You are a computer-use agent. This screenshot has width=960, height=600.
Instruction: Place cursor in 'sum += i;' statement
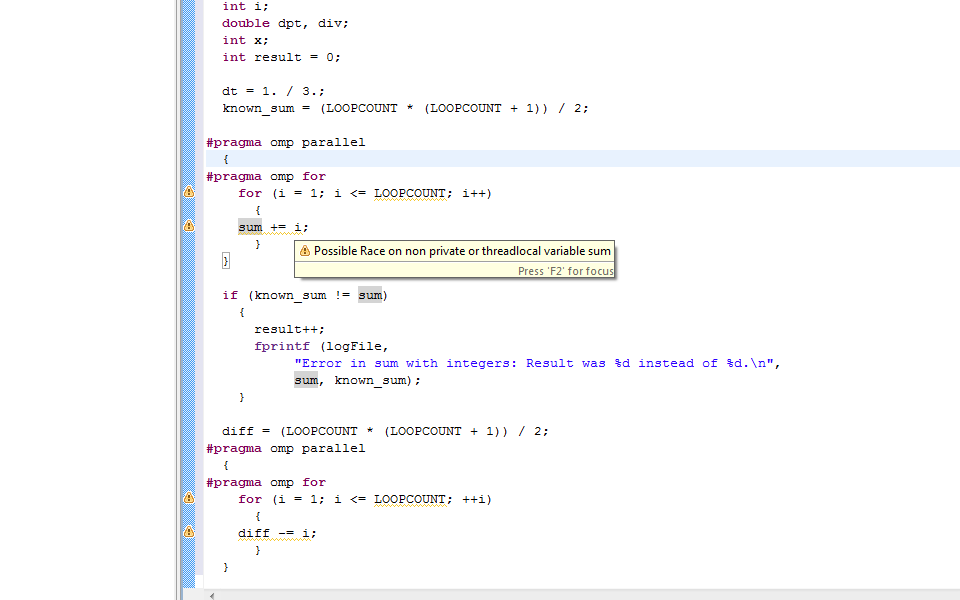click(x=273, y=227)
